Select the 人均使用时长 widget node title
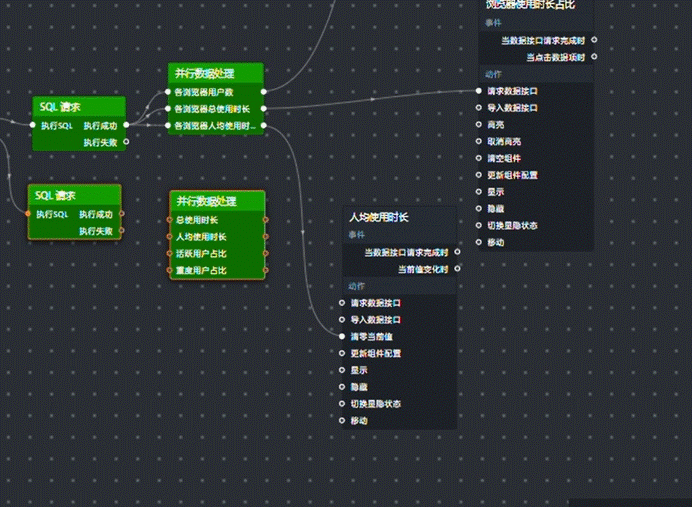Viewport: 692px width, 507px height. point(379,217)
